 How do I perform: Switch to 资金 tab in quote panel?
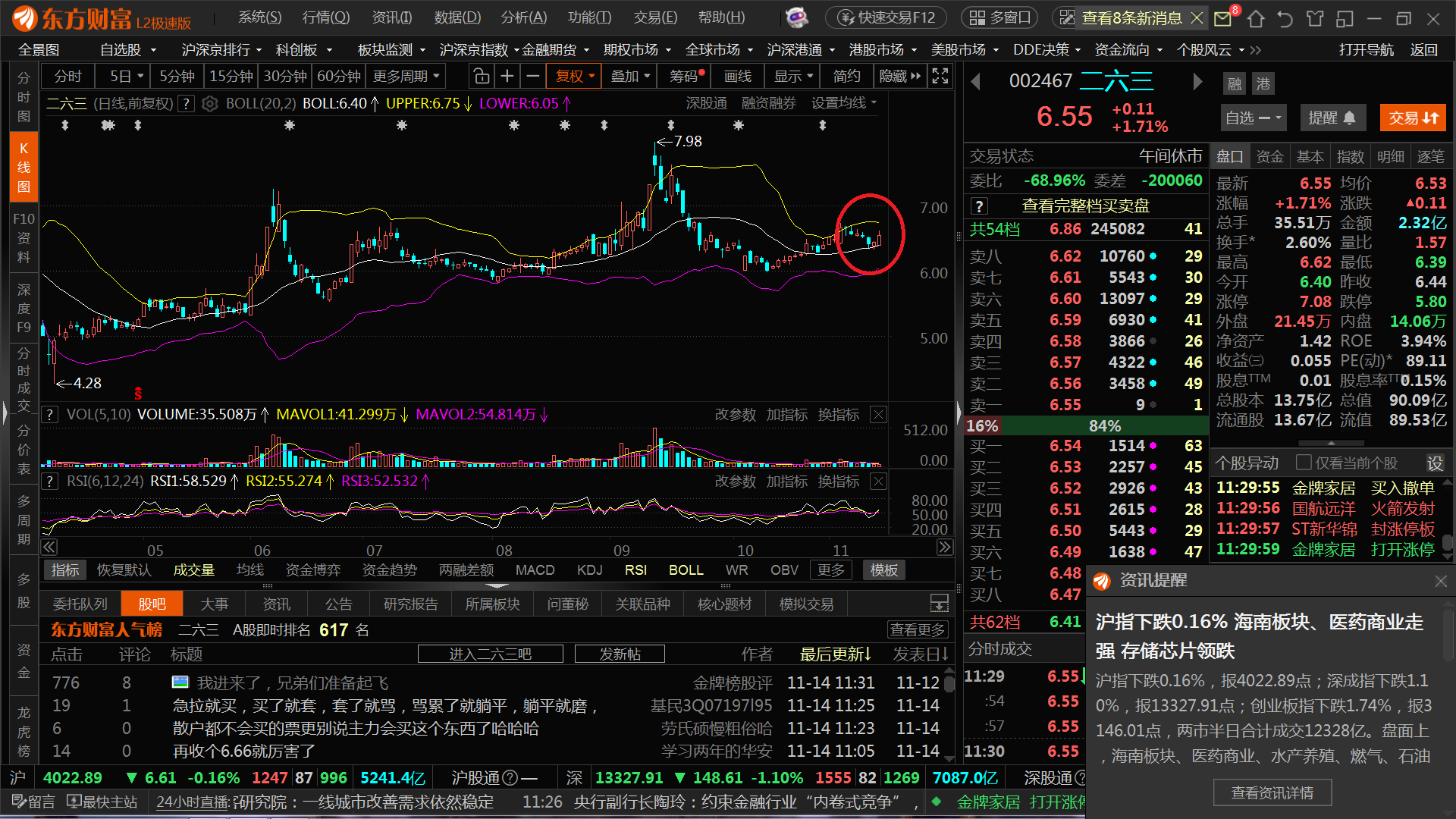click(1269, 156)
